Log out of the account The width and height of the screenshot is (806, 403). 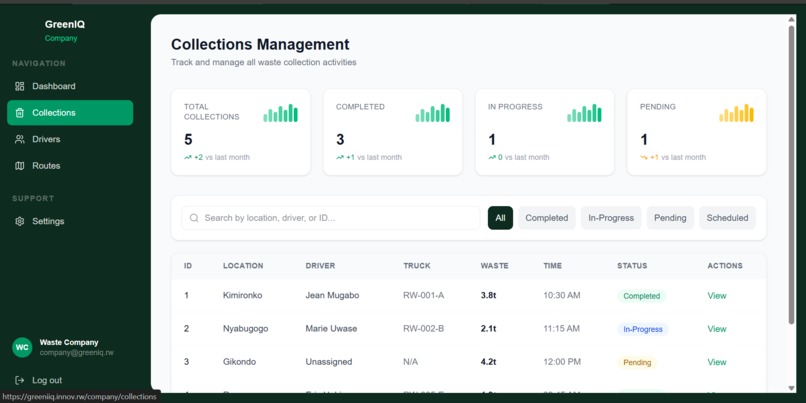coord(39,380)
